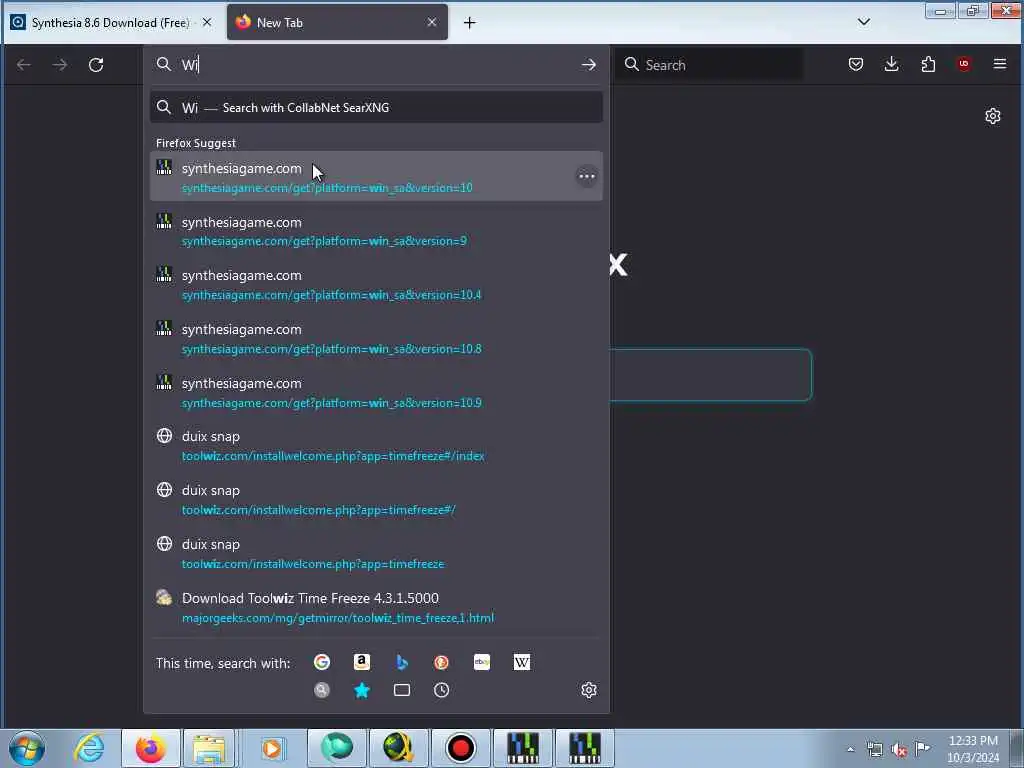Search bookmarks using the star icon
Viewport: 1024px width, 768px height.
pos(362,690)
